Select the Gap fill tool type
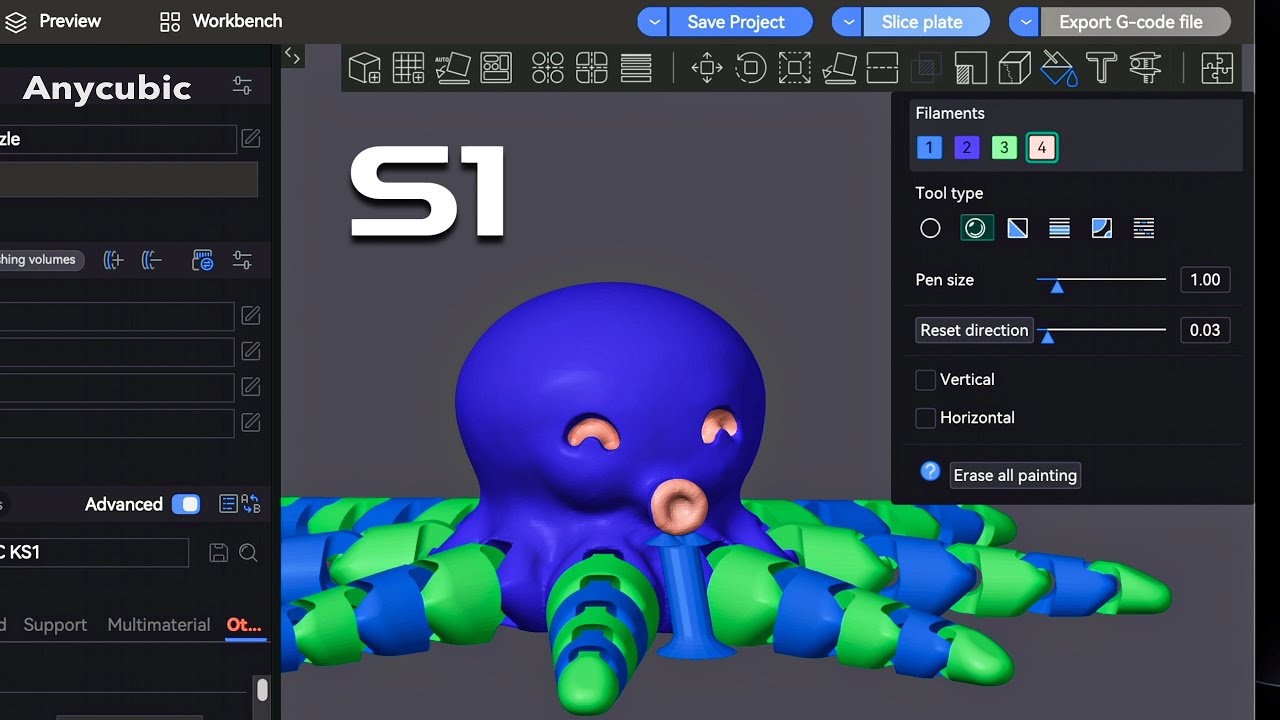1280x720 pixels. pyautogui.click(x=1144, y=228)
